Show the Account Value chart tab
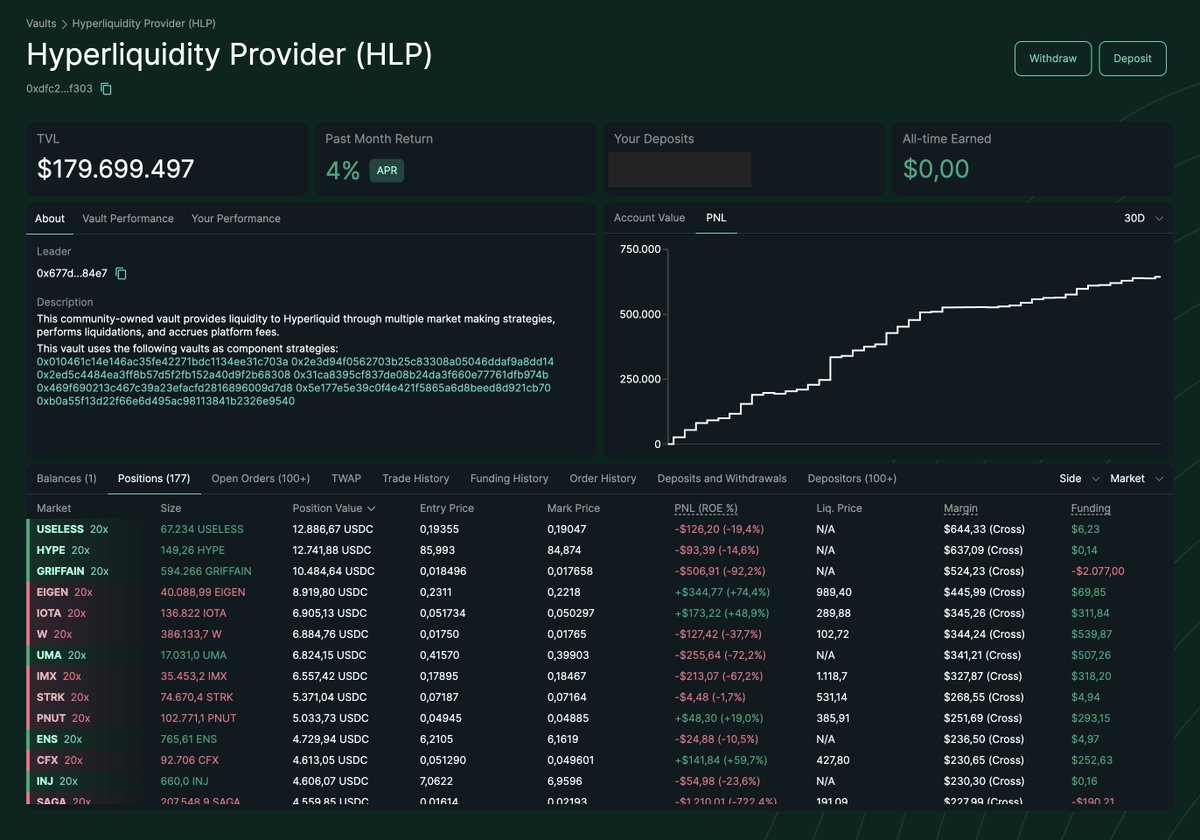 649,218
